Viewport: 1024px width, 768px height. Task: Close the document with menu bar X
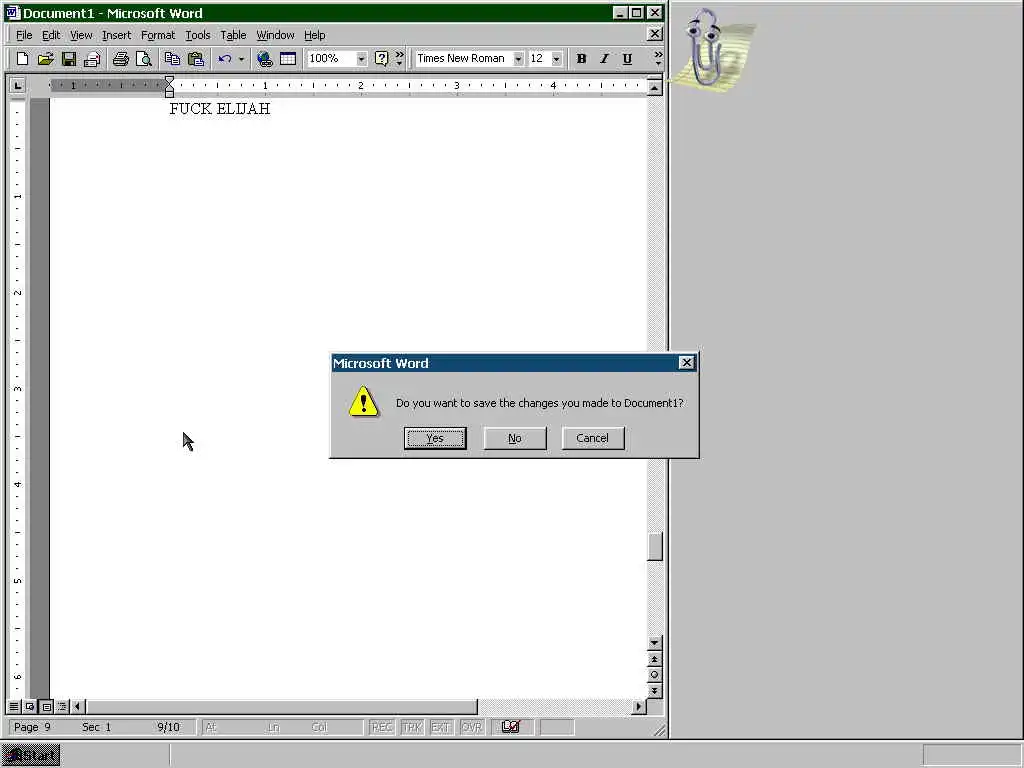pyautogui.click(x=654, y=34)
